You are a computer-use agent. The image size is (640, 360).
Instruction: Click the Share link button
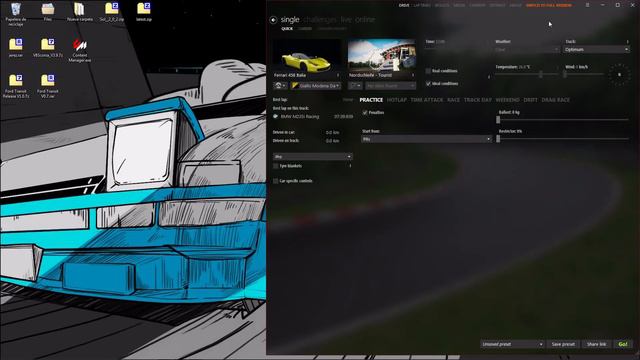tap(596, 344)
